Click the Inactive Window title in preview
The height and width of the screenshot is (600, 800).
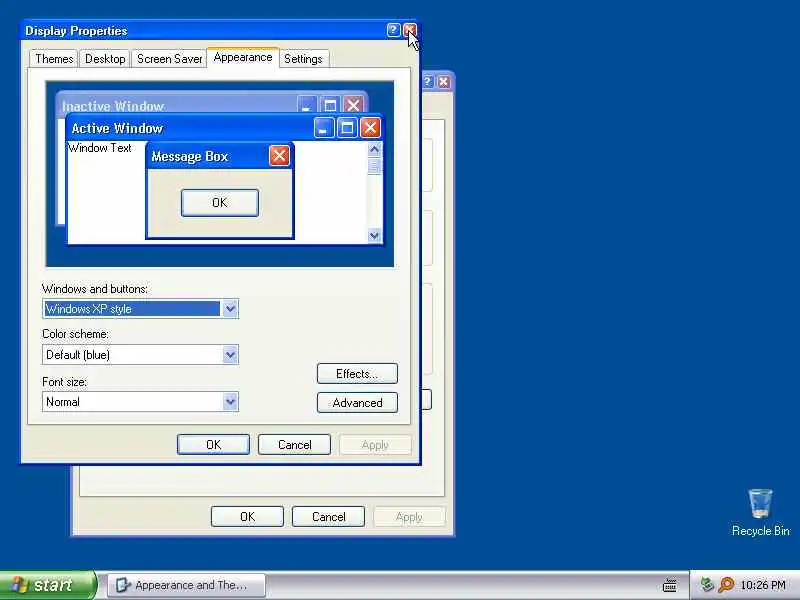click(113, 106)
